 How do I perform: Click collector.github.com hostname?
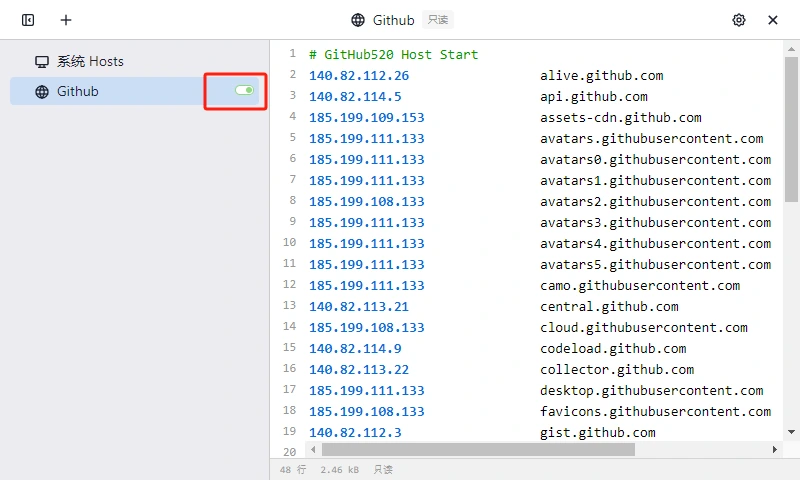point(617,369)
